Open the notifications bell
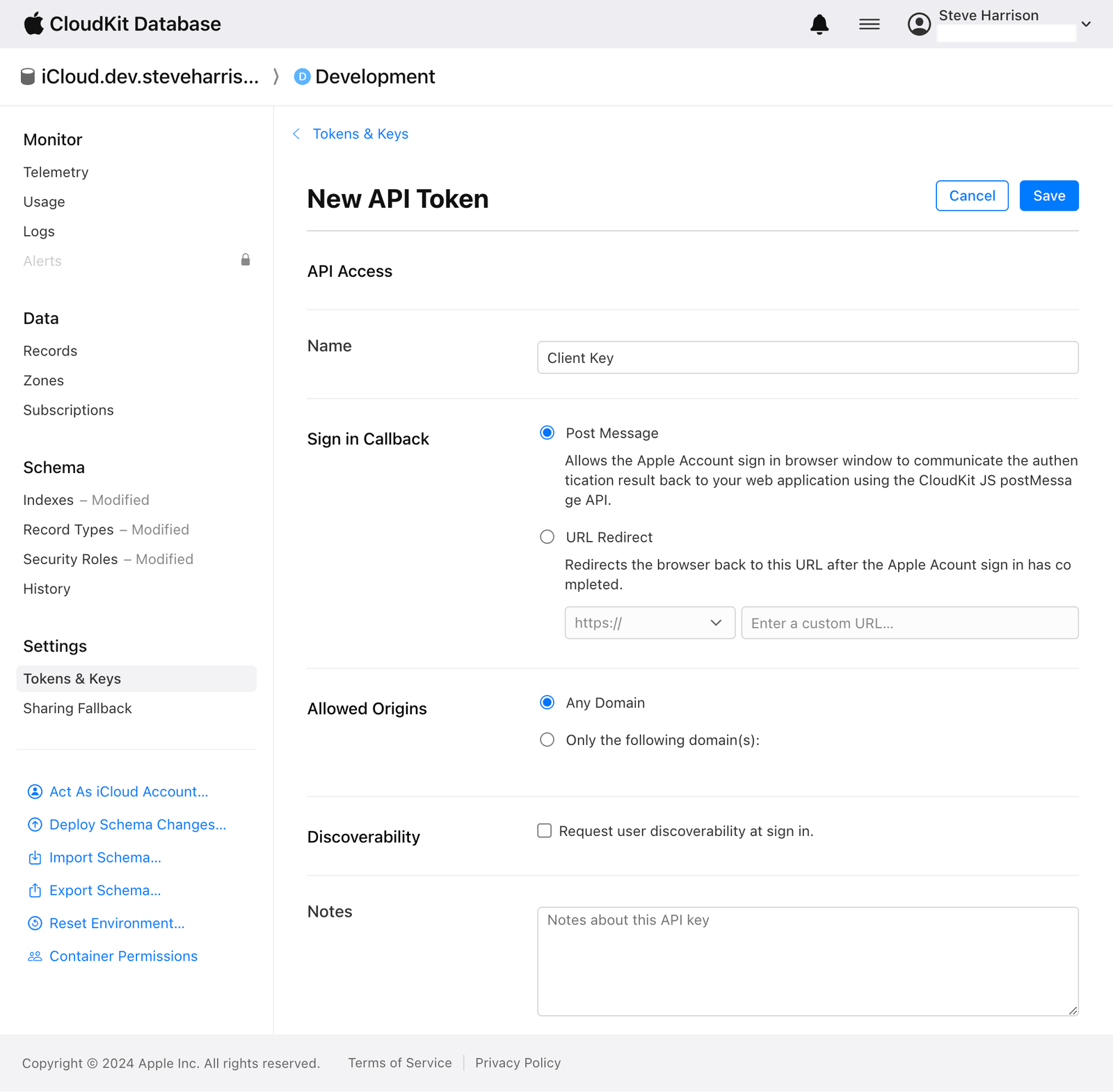 (x=819, y=24)
